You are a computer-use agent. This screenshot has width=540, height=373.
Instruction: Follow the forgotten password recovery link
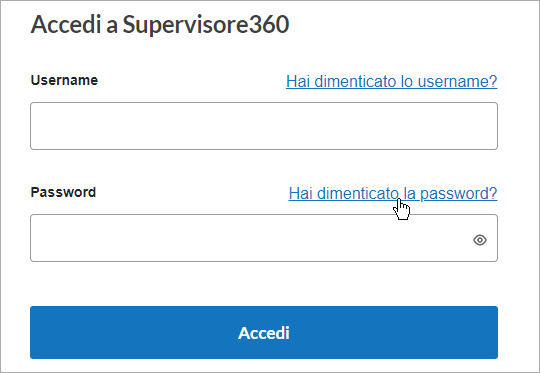393,194
